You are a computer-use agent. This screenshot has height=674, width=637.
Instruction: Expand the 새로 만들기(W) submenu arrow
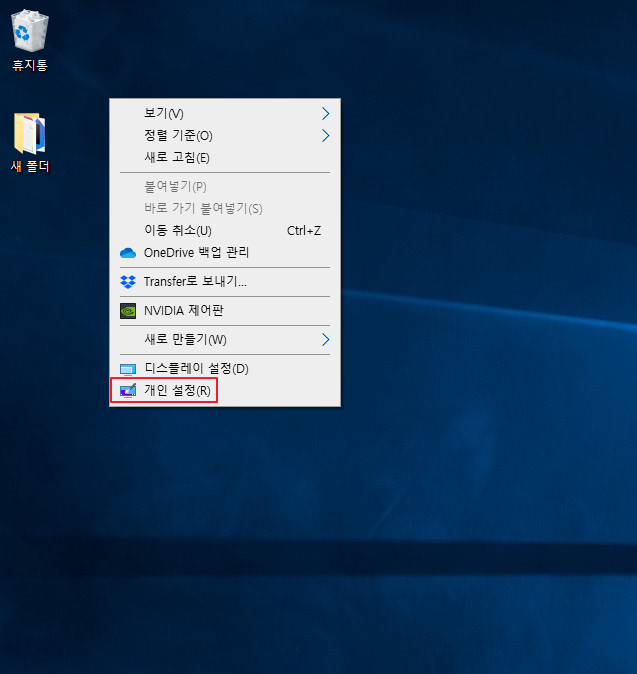click(325, 340)
